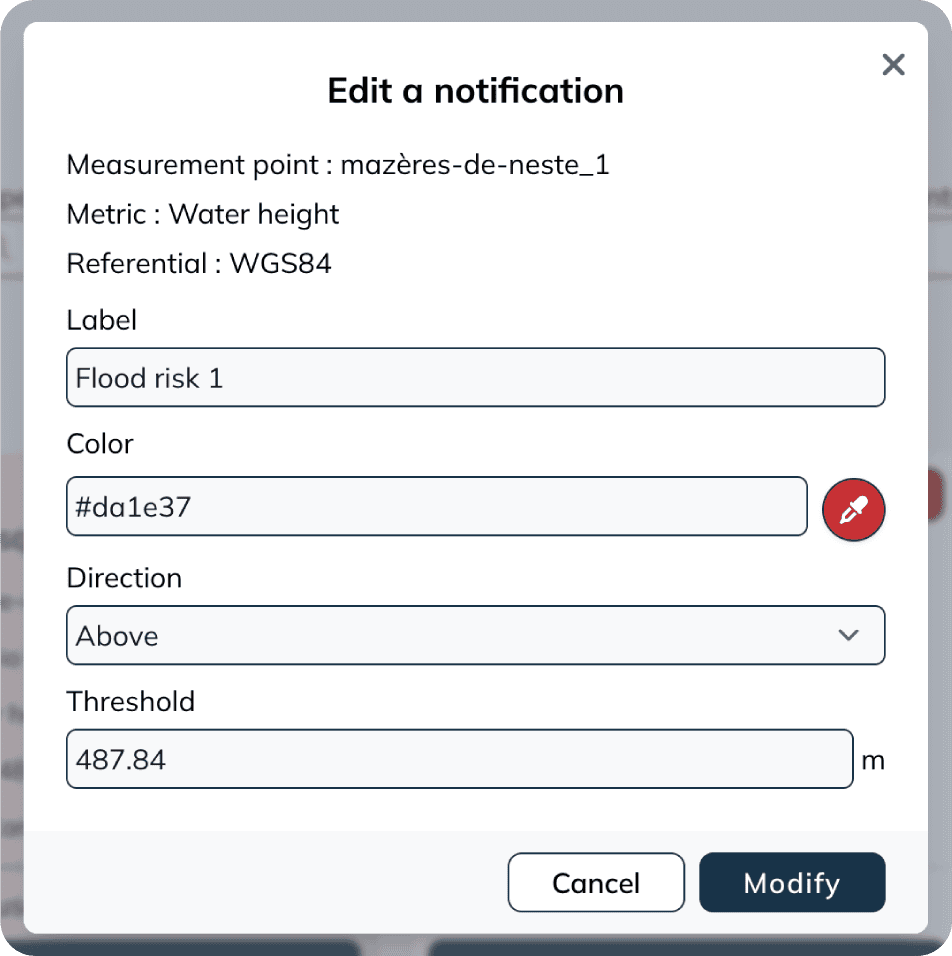The width and height of the screenshot is (952, 956).
Task: Cancel editing the notification
Action: pos(596,883)
